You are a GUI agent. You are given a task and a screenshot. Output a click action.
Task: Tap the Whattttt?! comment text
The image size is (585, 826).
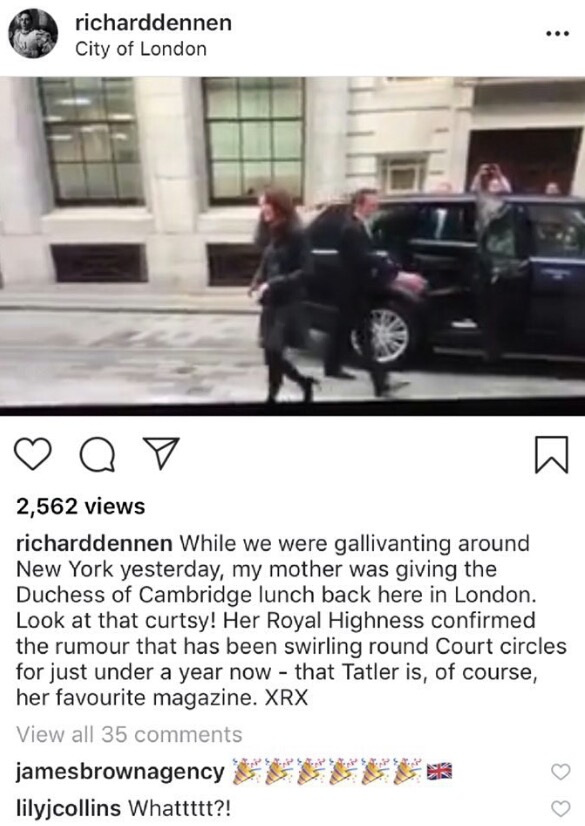click(x=180, y=808)
